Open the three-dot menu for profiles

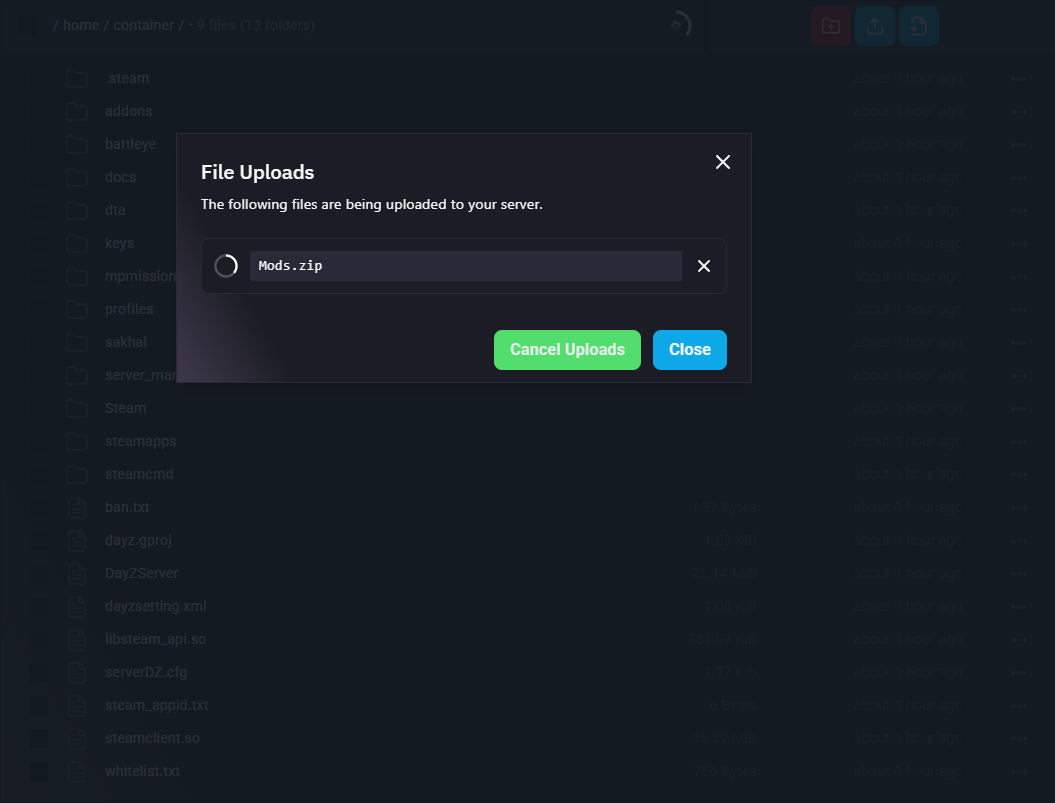(1019, 310)
